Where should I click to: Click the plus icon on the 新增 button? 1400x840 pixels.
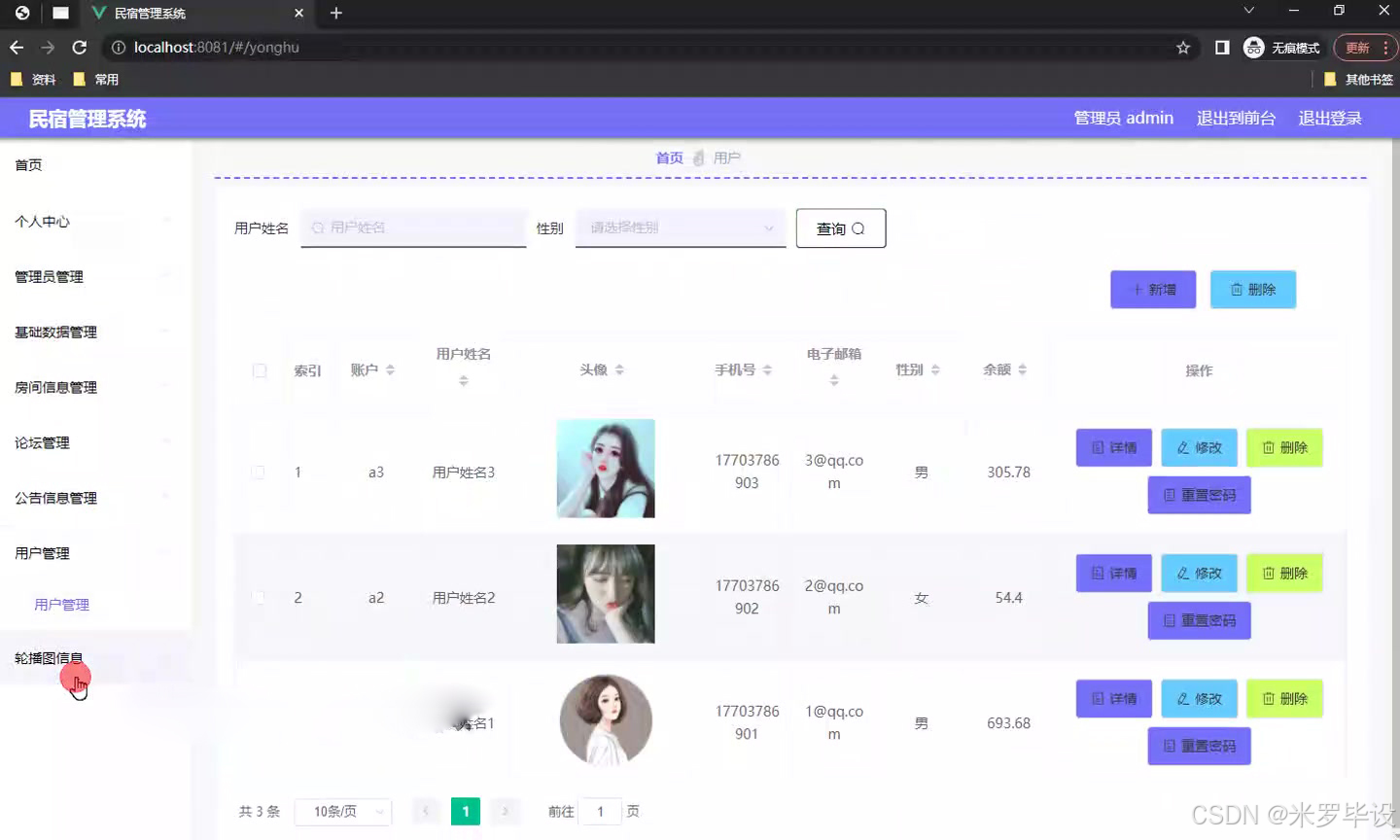point(1138,289)
